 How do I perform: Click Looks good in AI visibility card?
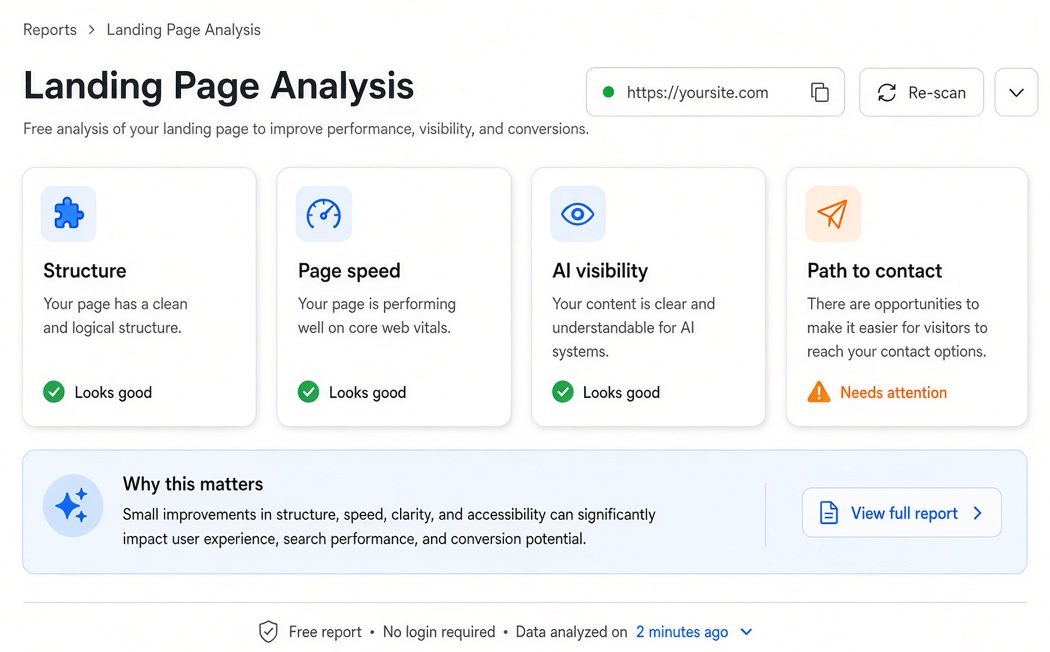tap(621, 392)
